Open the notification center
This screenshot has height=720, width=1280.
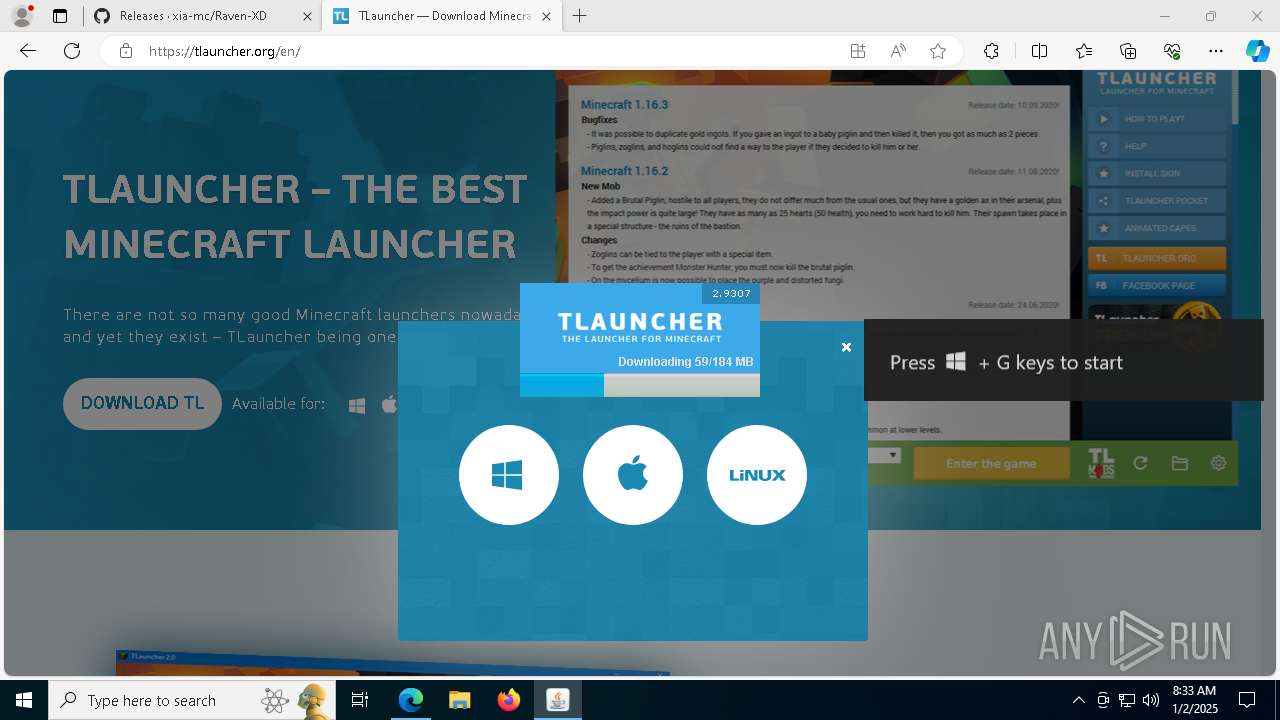(1247, 700)
